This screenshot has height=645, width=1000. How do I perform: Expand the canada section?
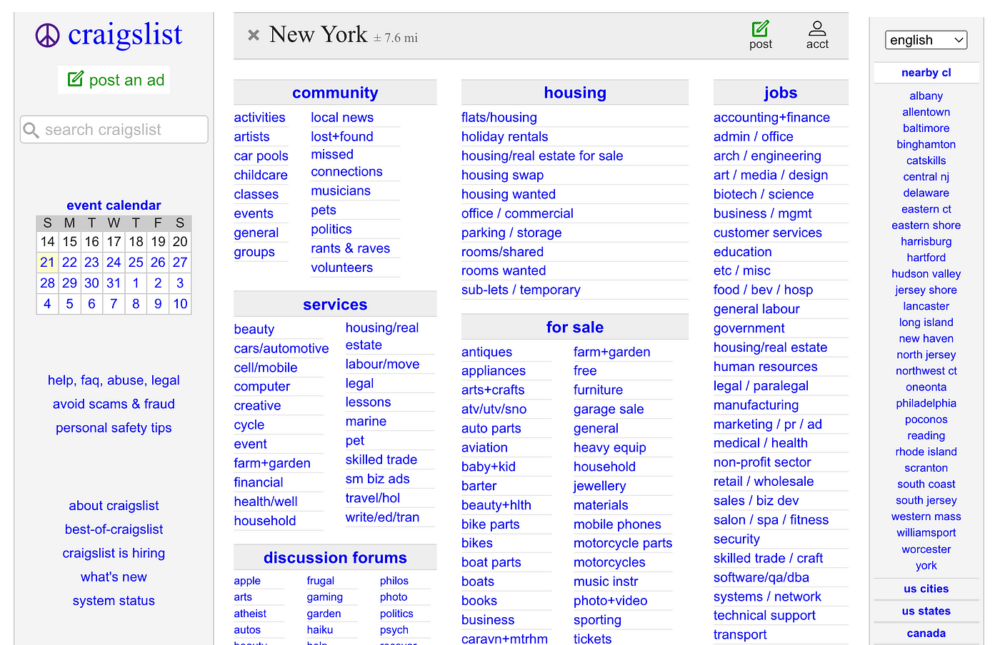925,633
